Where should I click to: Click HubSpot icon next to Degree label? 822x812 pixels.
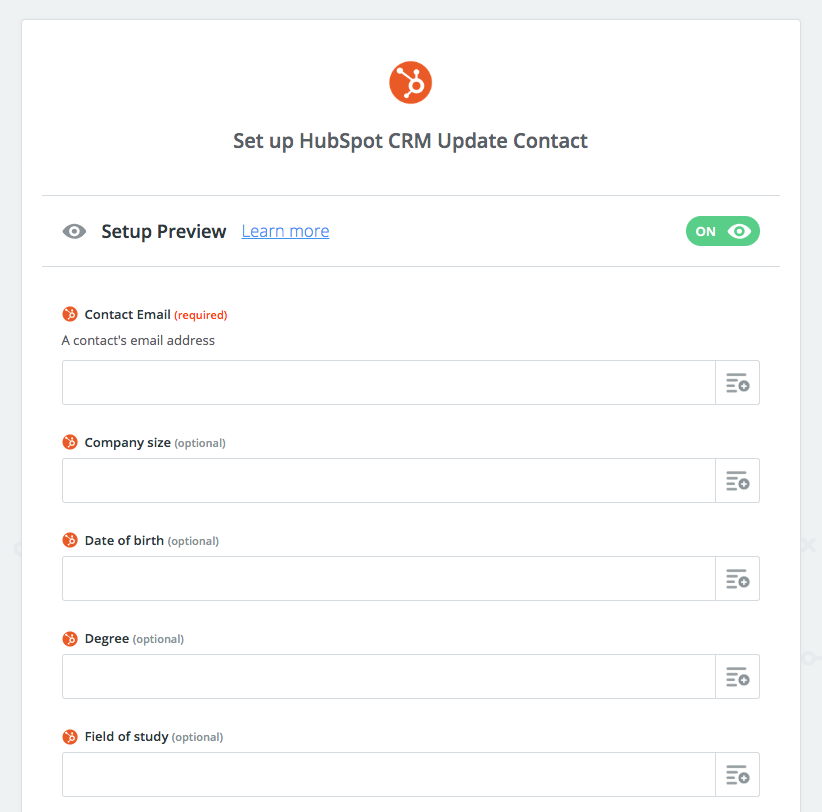(x=70, y=638)
